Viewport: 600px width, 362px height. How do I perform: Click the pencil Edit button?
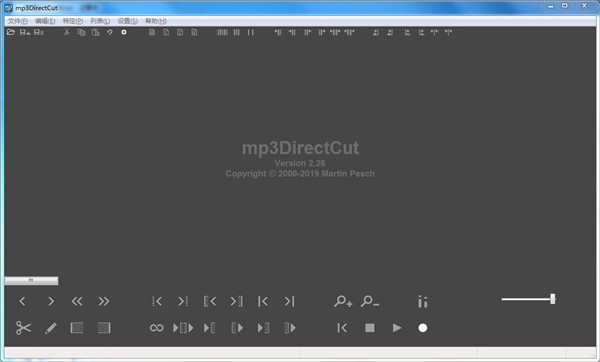point(51,328)
